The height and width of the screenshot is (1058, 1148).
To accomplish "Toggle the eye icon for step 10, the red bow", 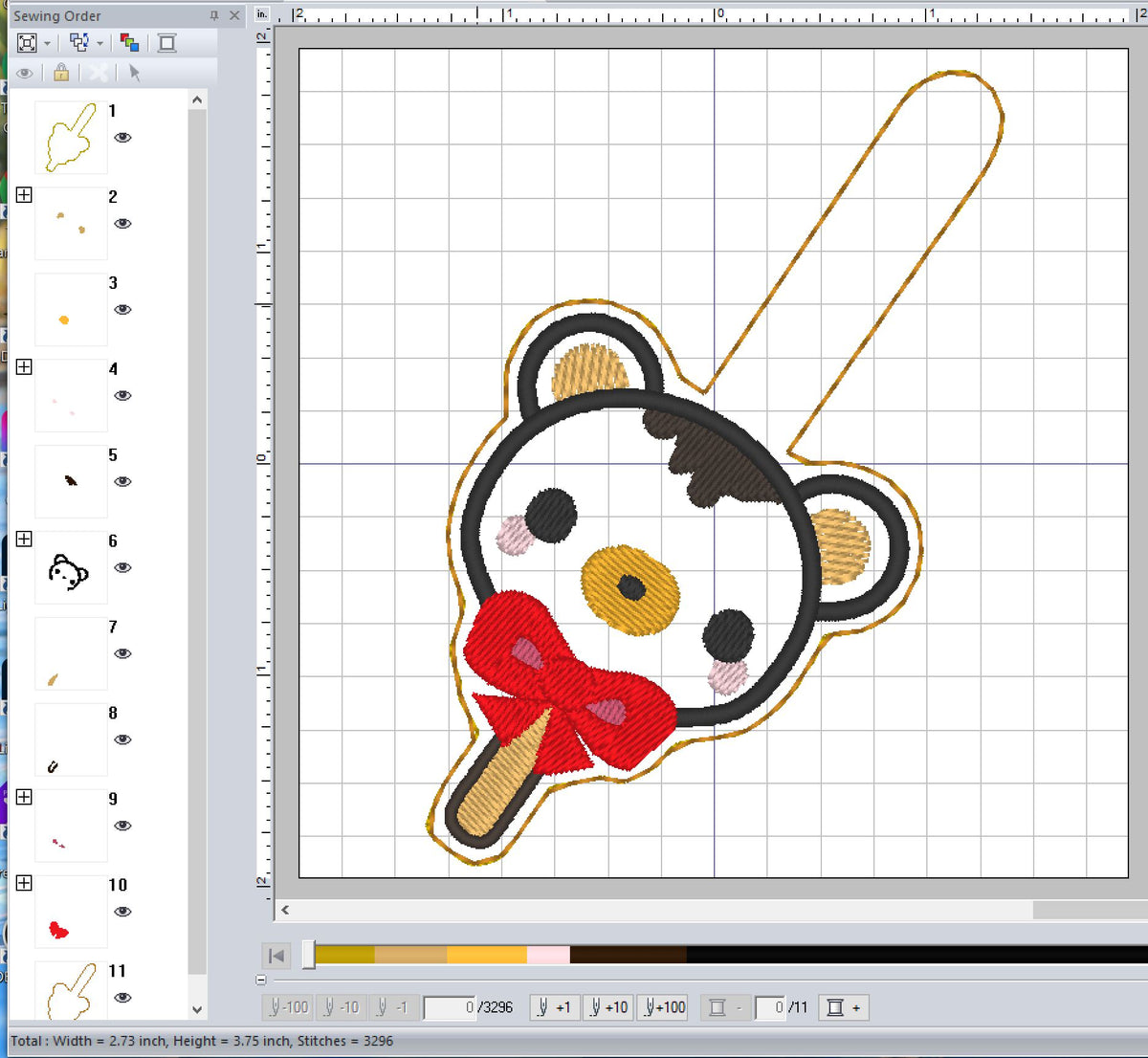I will [123, 913].
